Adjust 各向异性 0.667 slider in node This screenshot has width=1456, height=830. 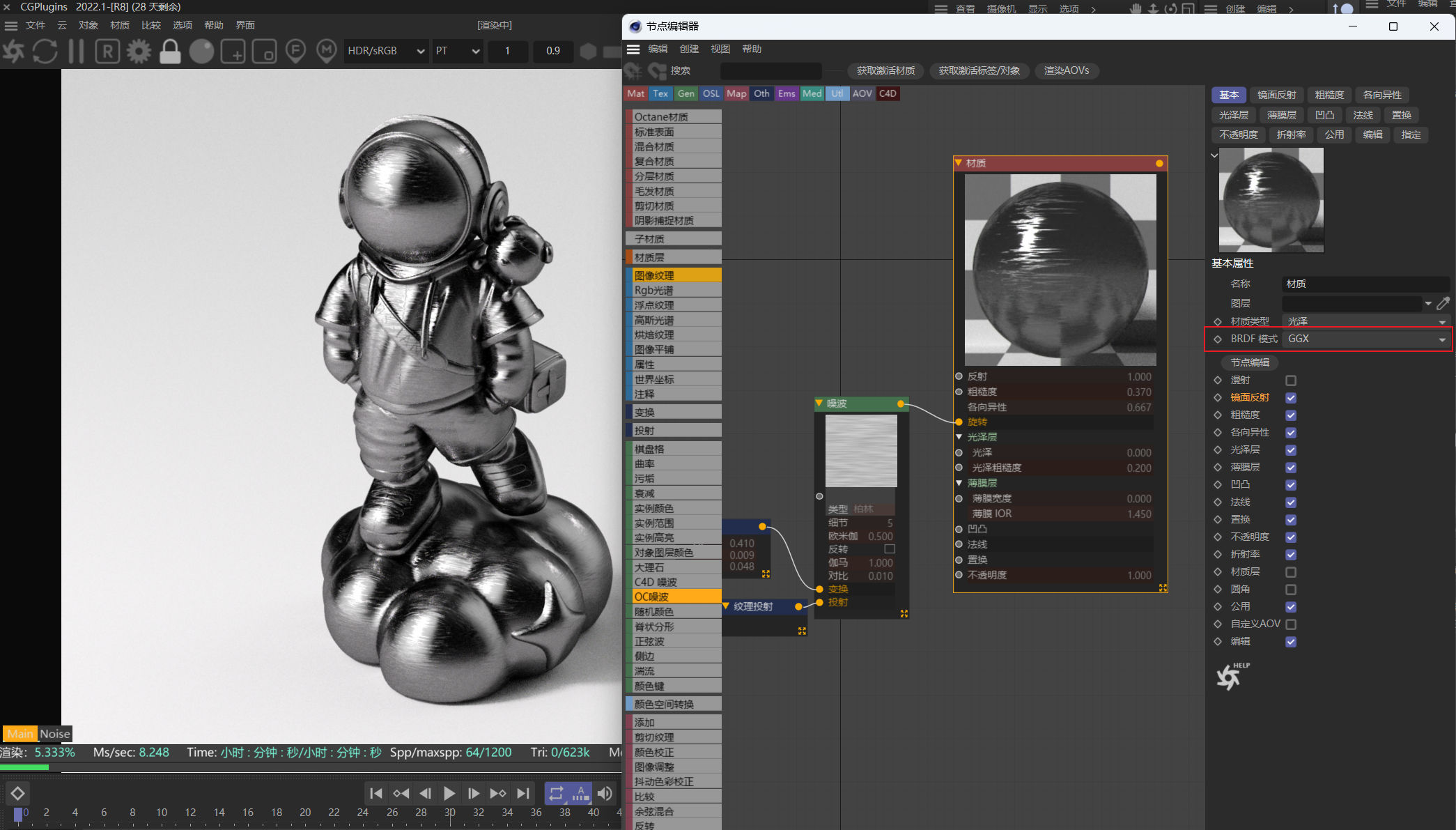1059,407
